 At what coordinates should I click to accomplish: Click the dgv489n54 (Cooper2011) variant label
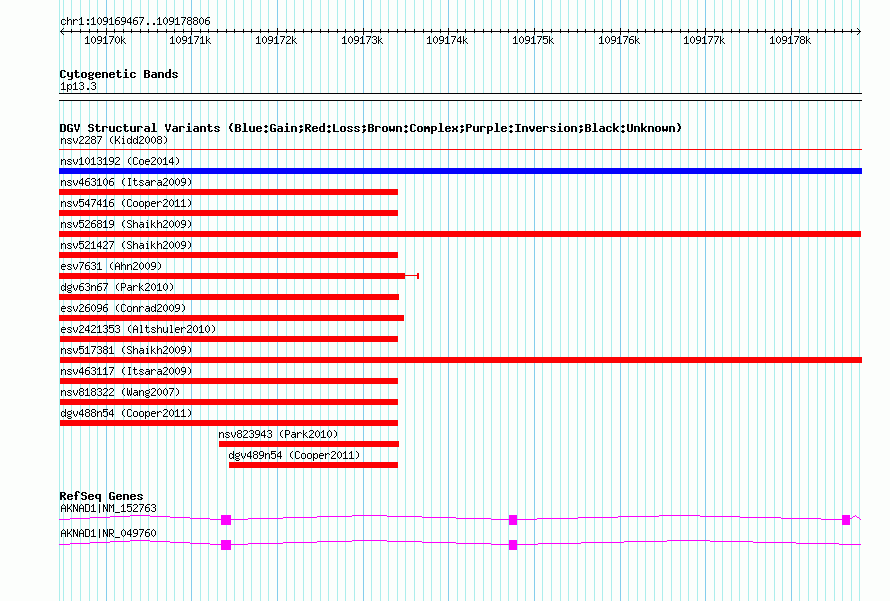tap(294, 455)
